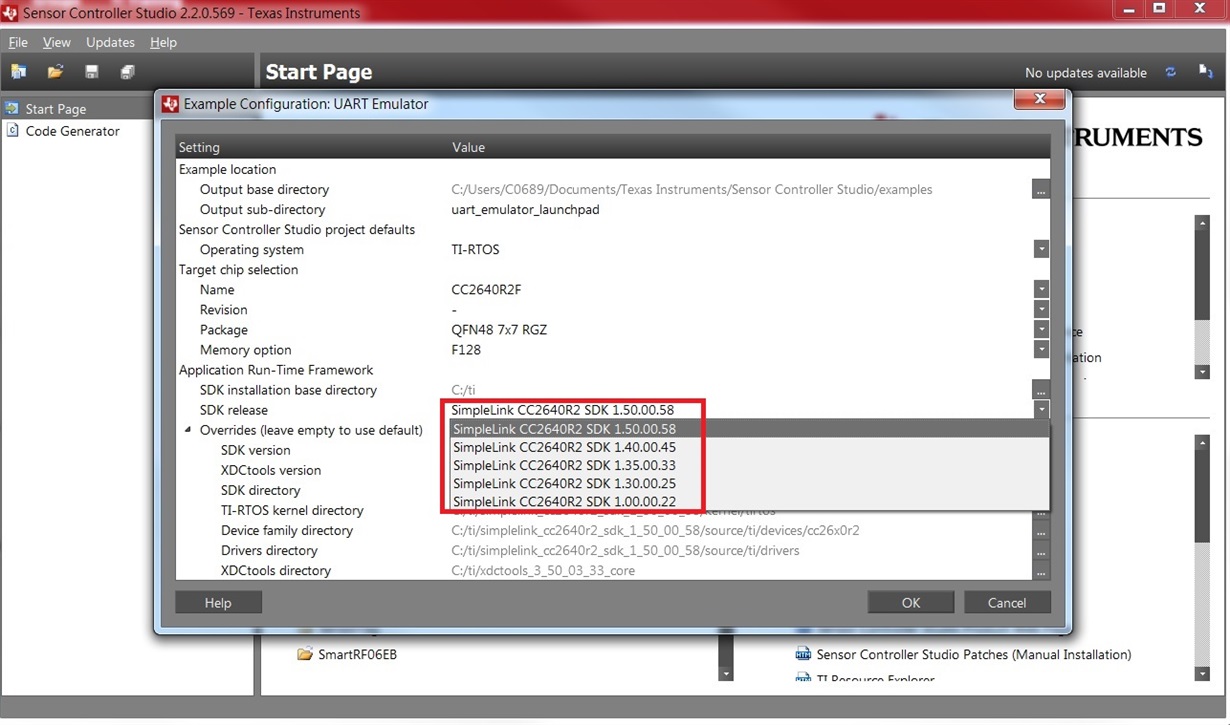This screenshot has width=1230, height=725.
Task: Click the Start Page upper right scrollbar down arrow
Action: click(1202, 371)
